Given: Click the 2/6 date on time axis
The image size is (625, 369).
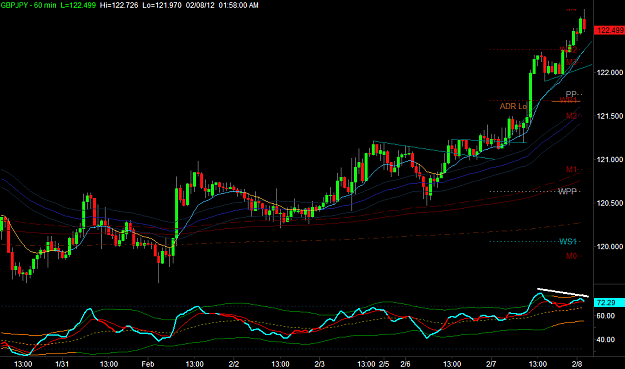Looking at the screenshot, I should point(405,364).
